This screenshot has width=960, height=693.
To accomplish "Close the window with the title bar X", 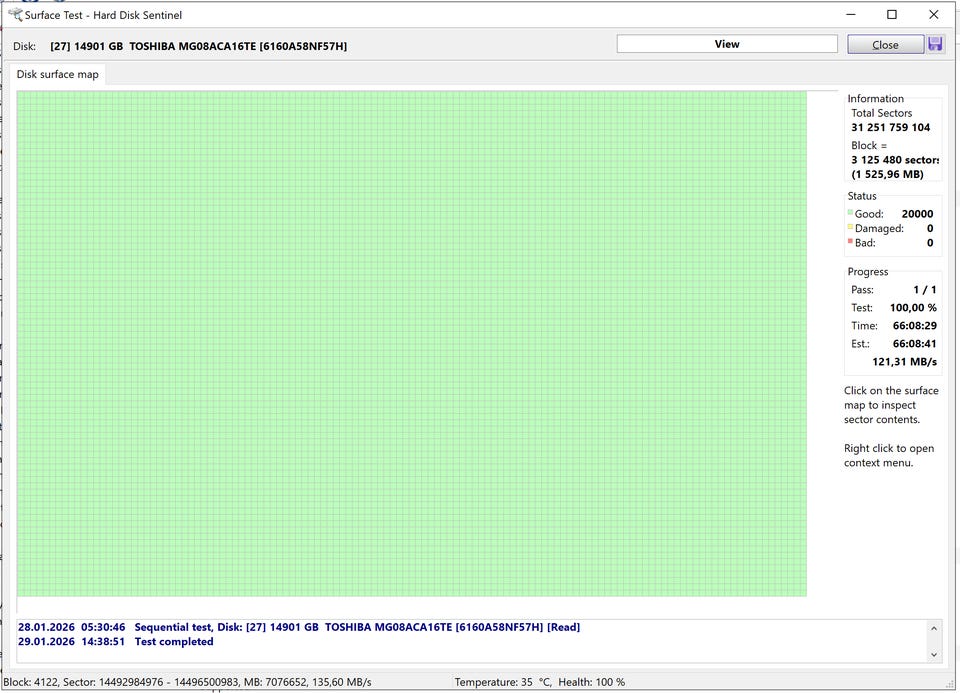I will [934, 15].
